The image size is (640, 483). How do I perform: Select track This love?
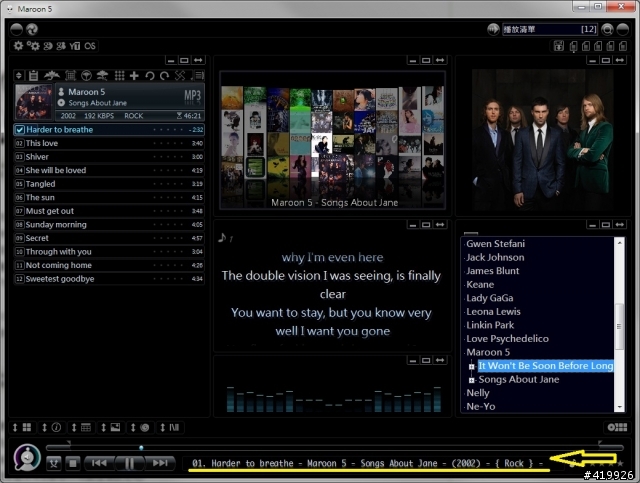[x=109, y=143]
